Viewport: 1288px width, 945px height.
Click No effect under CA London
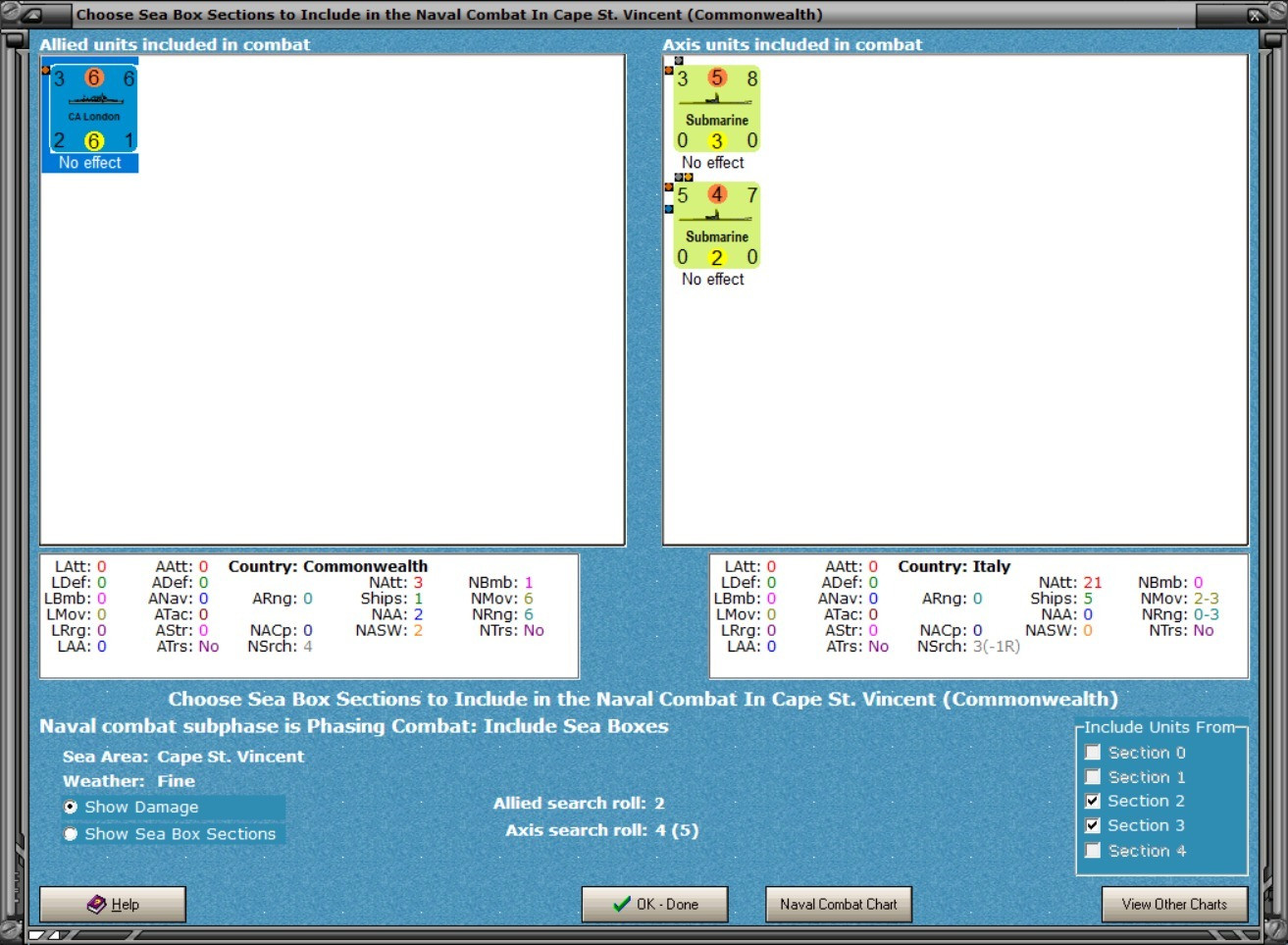coord(90,163)
